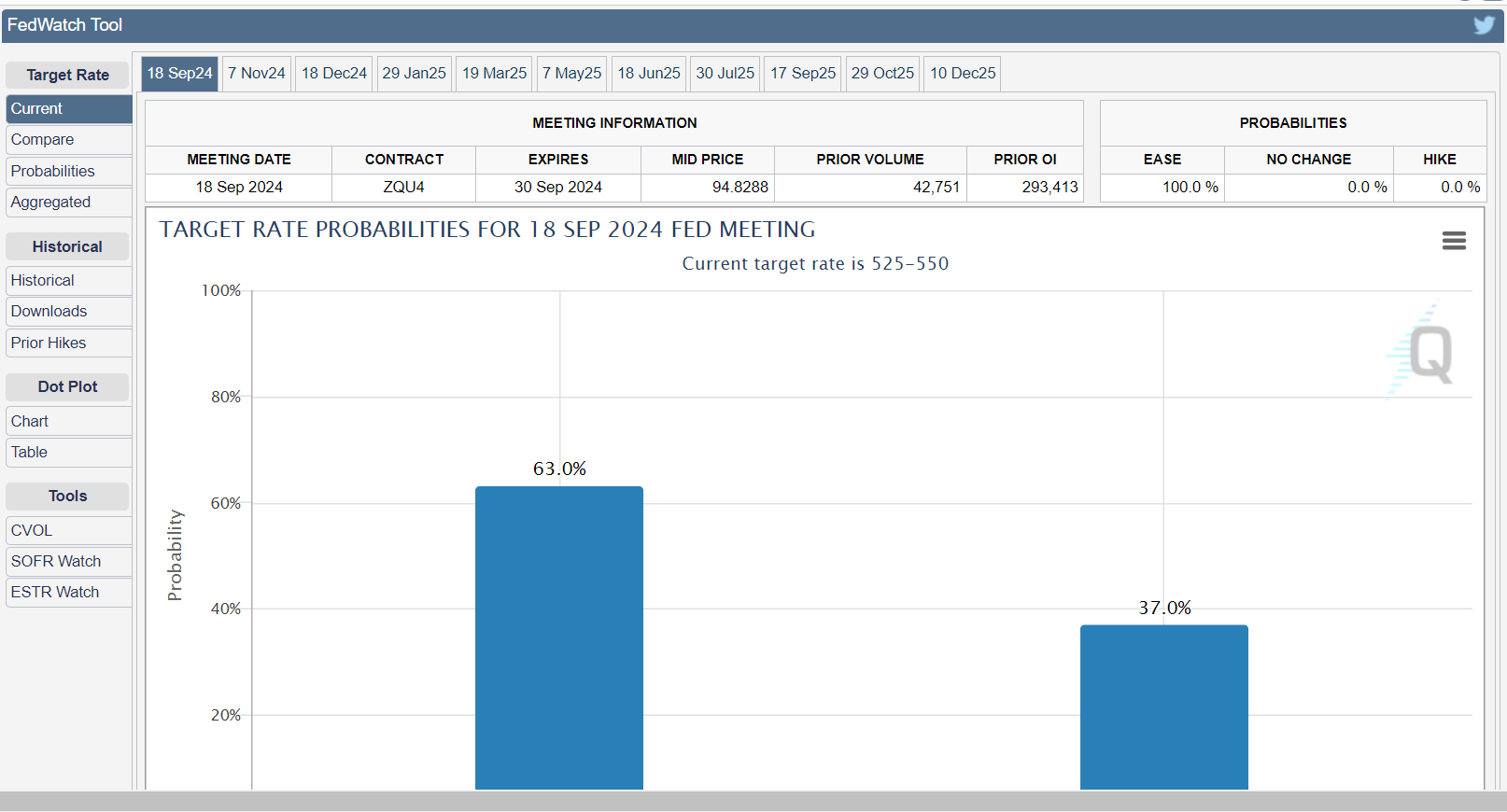Click the CONTRACT column header

[x=404, y=160]
